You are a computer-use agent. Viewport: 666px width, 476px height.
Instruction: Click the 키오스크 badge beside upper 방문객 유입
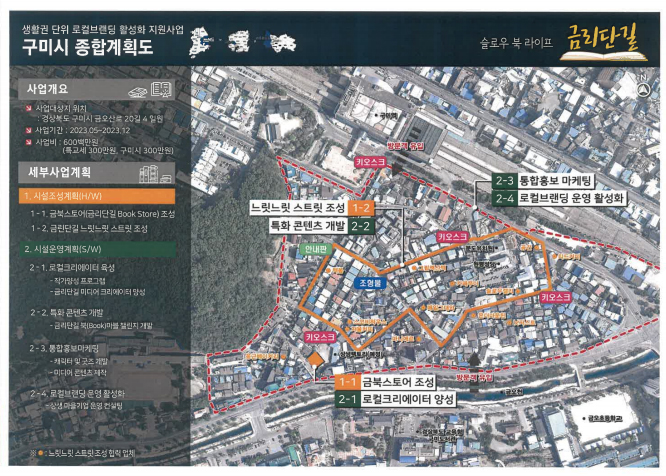coord(371,162)
